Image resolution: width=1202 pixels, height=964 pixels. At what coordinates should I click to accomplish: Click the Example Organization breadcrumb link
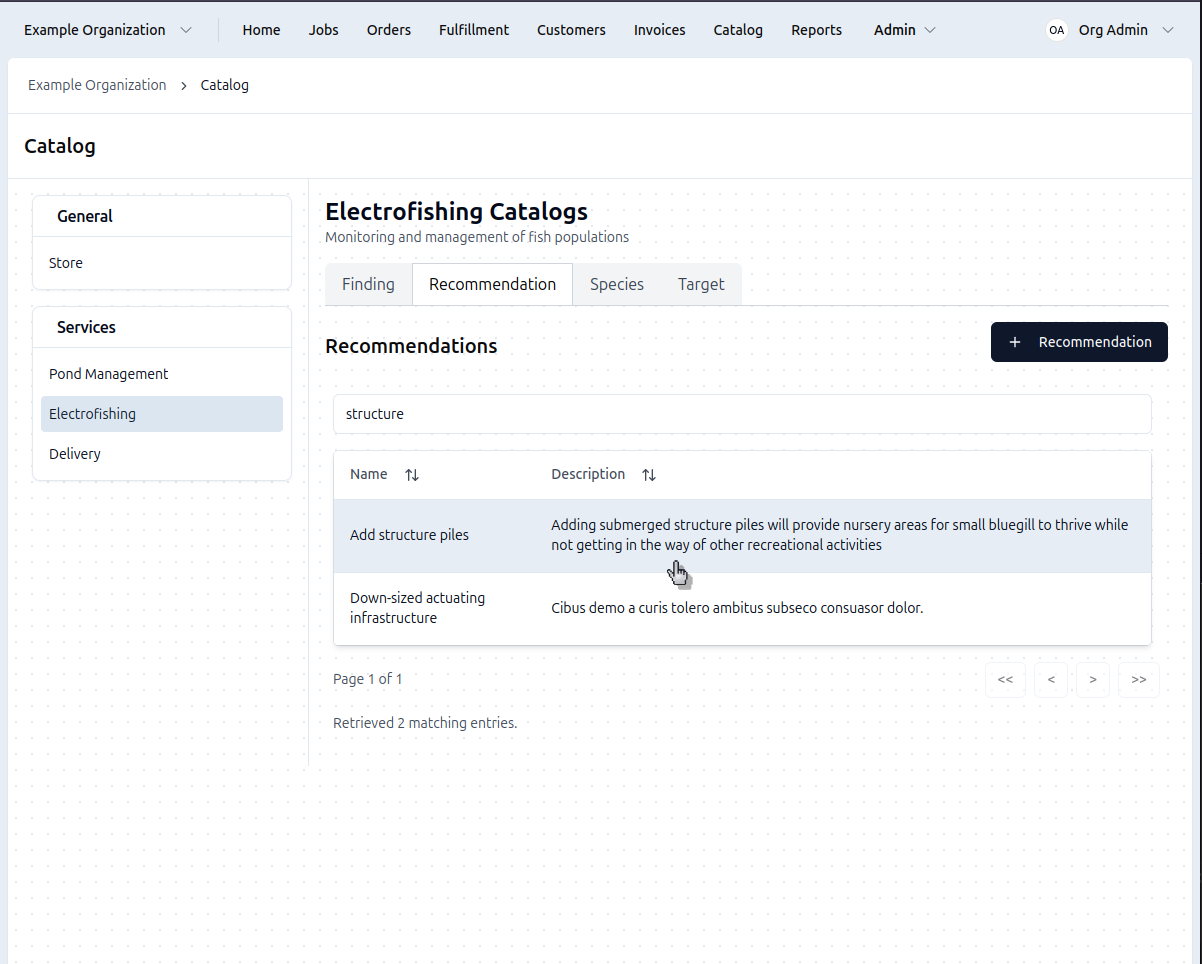(97, 85)
